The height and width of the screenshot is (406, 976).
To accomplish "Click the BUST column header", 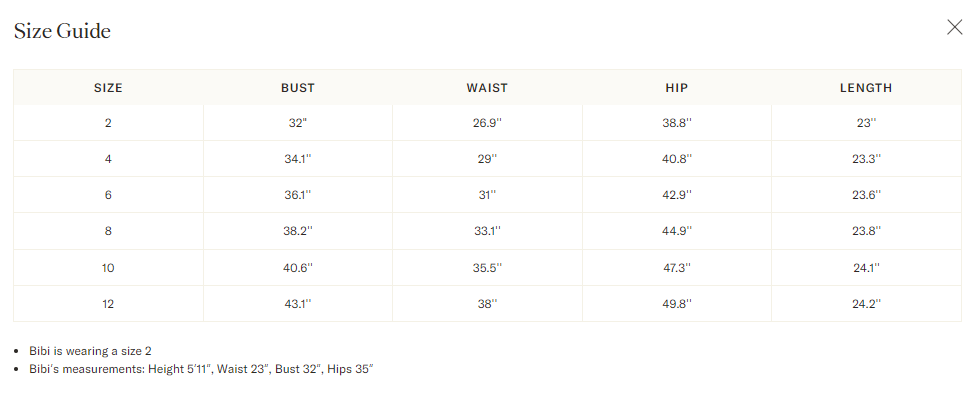I will (298, 88).
